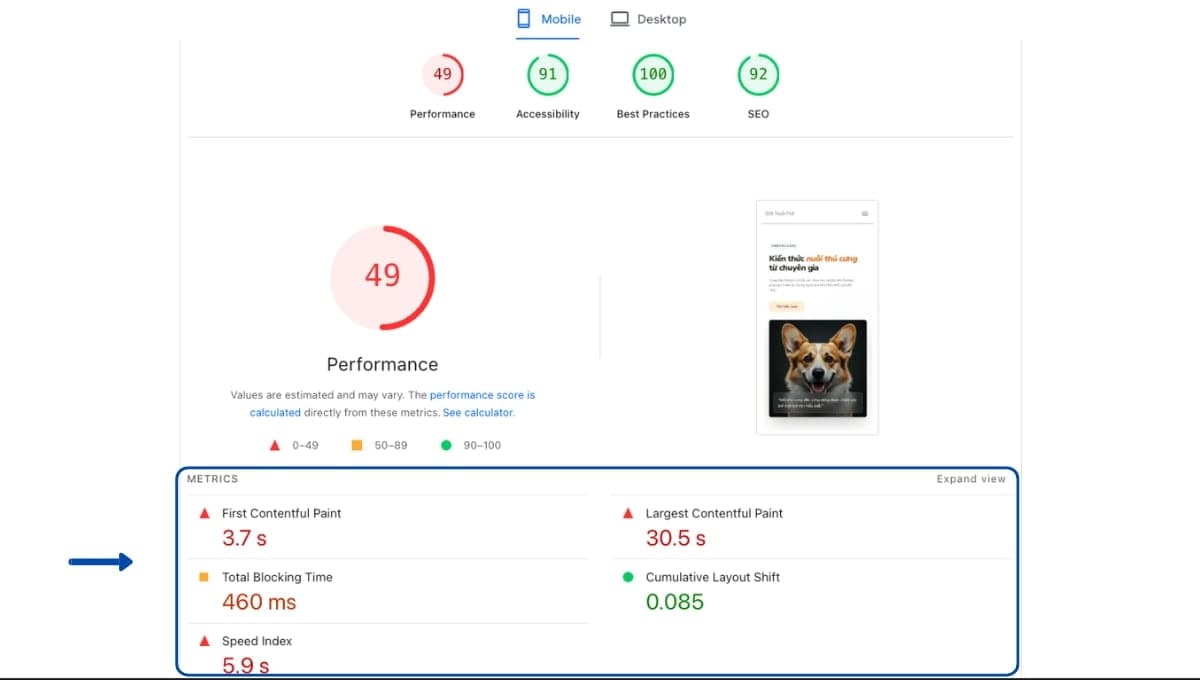Open the 'See calculator' link
The width and height of the screenshot is (1200, 680).
(x=478, y=412)
